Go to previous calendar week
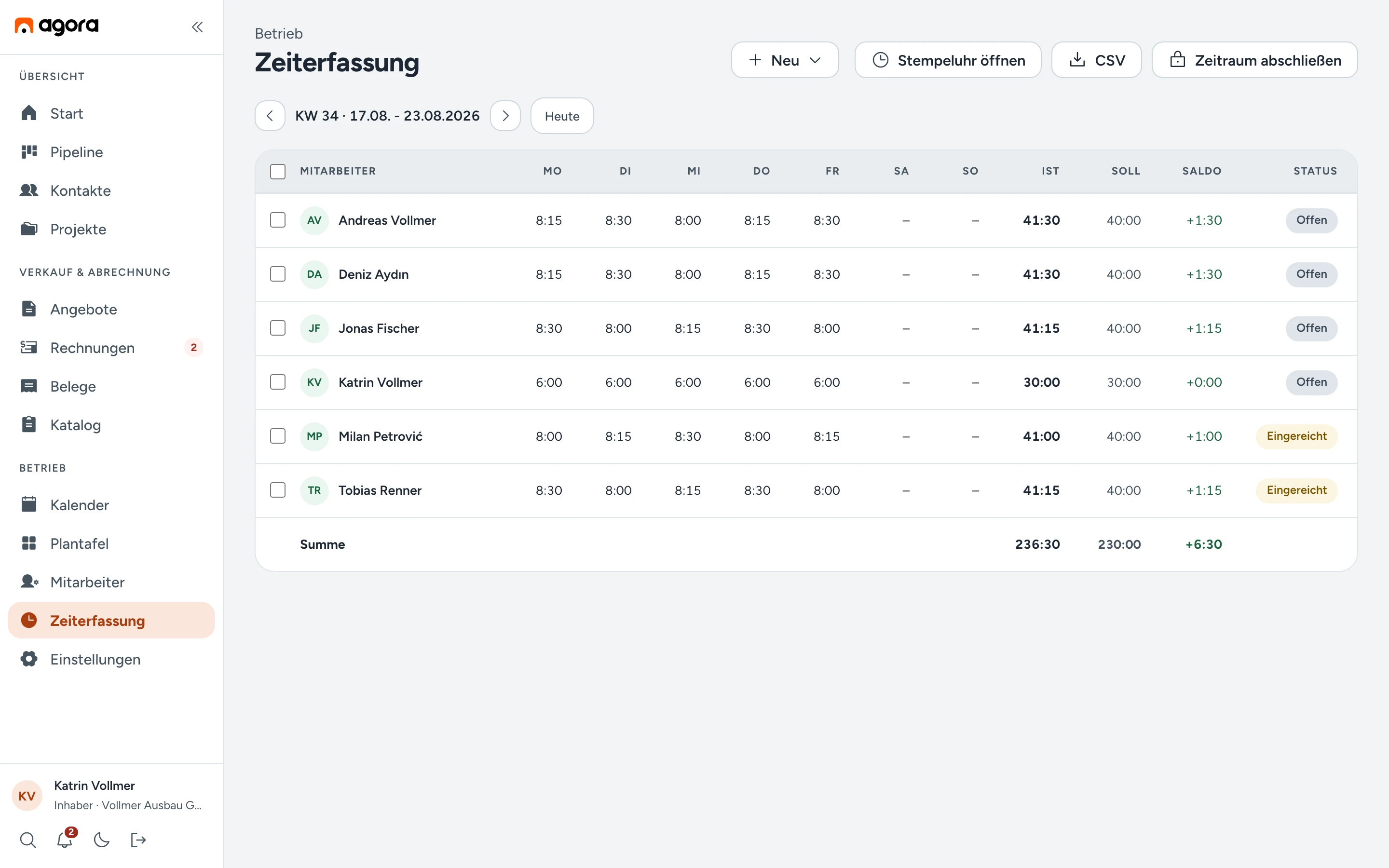Viewport: 1389px width, 868px height. [x=270, y=116]
